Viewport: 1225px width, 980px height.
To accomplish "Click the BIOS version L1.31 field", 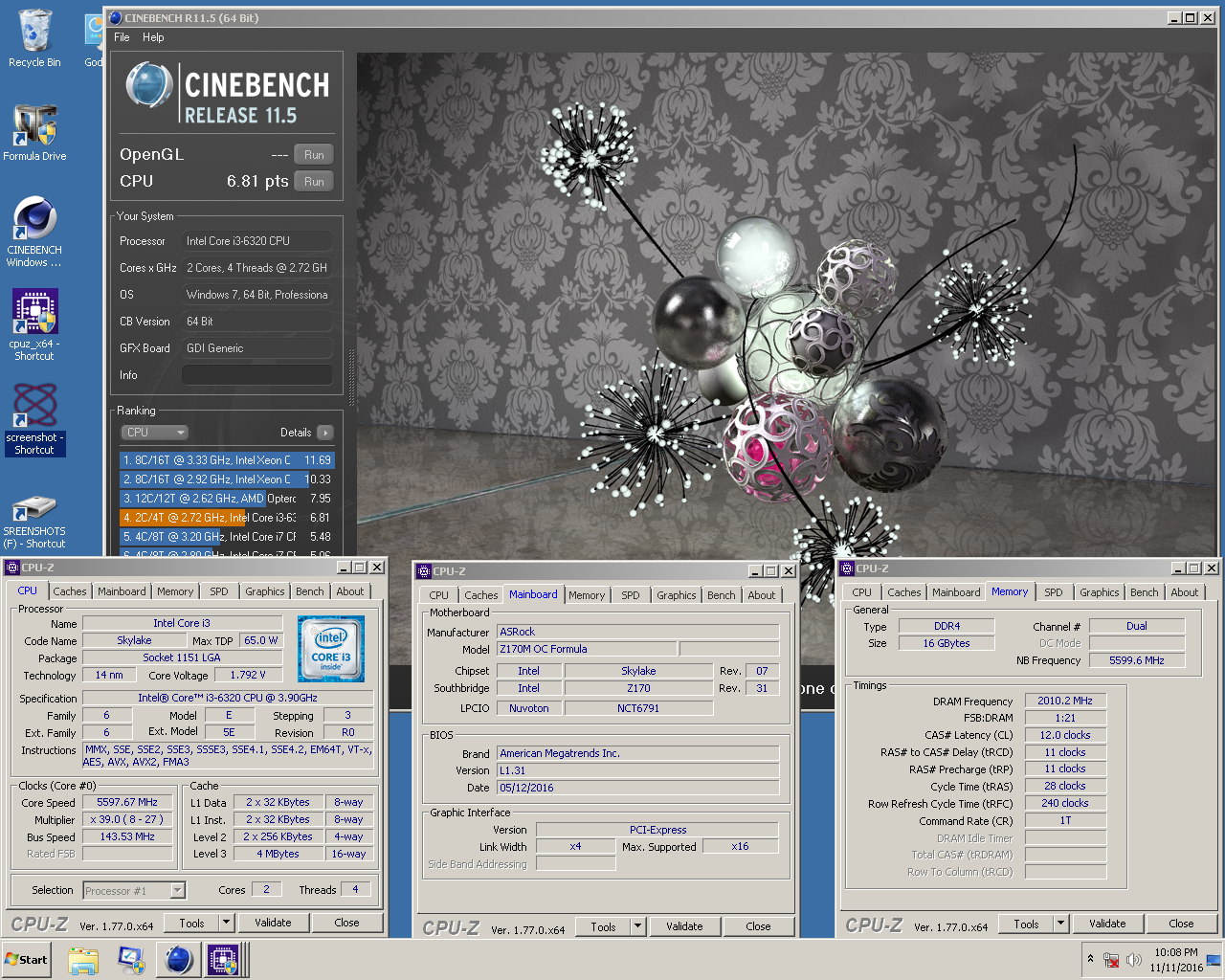I will [638, 770].
